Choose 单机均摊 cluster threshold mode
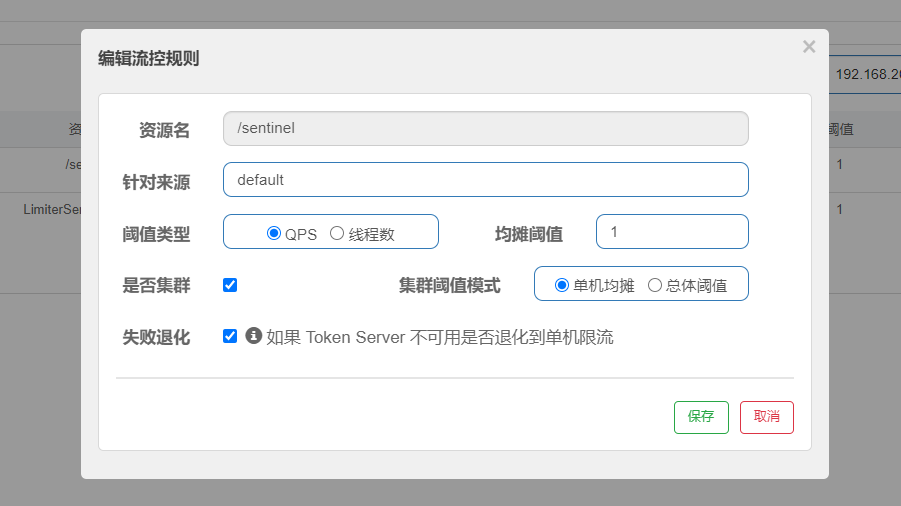The image size is (901, 506). click(x=562, y=285)
